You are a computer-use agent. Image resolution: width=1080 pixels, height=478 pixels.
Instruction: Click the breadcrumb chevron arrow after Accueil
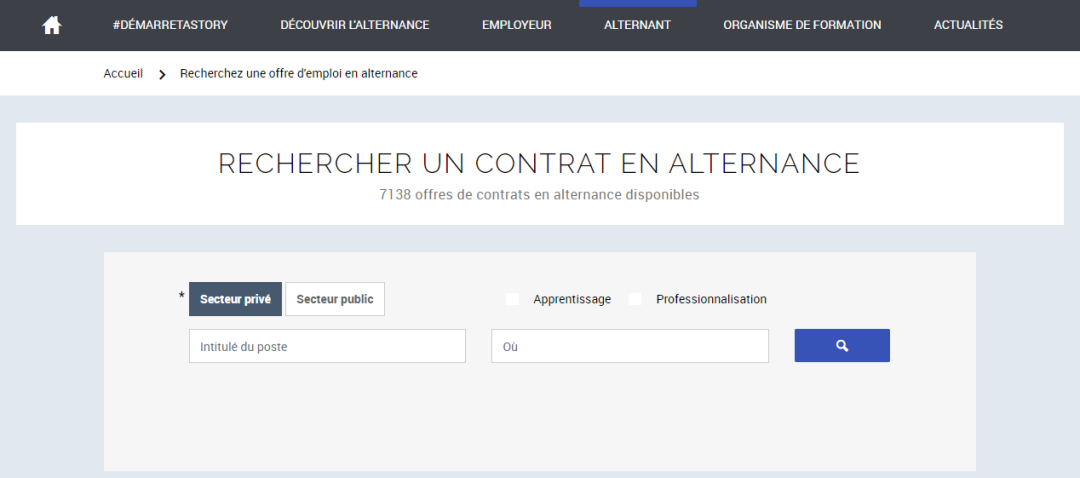tap(162, 74)
